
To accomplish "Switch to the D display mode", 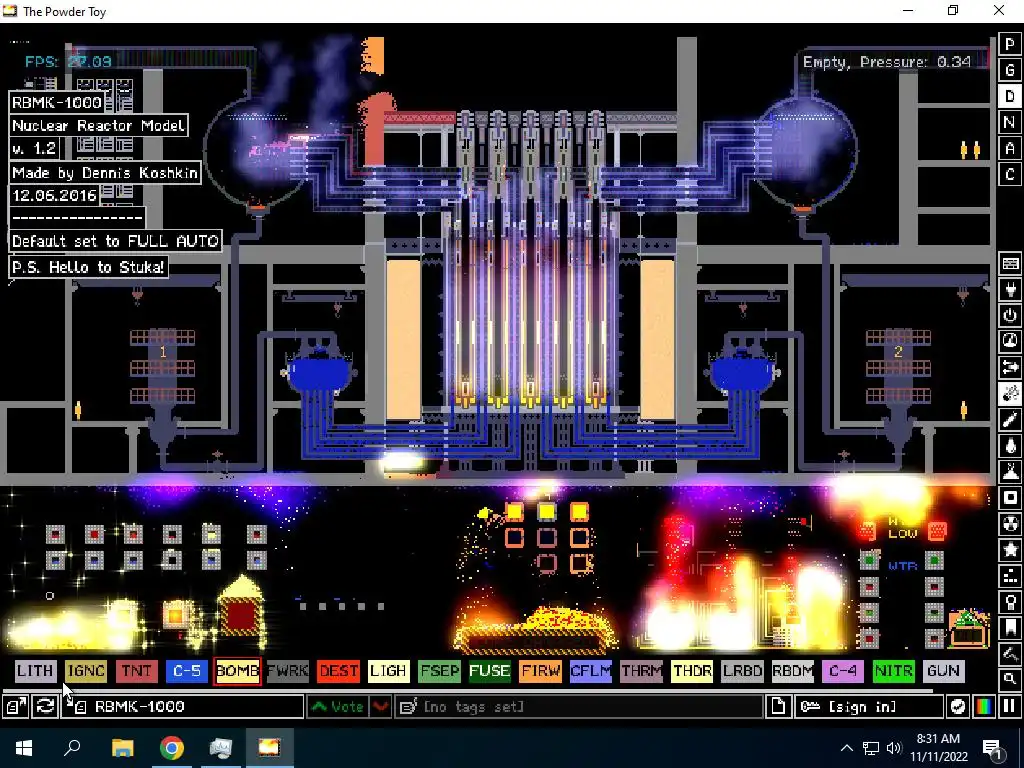I will click(x=1010, y=96).
